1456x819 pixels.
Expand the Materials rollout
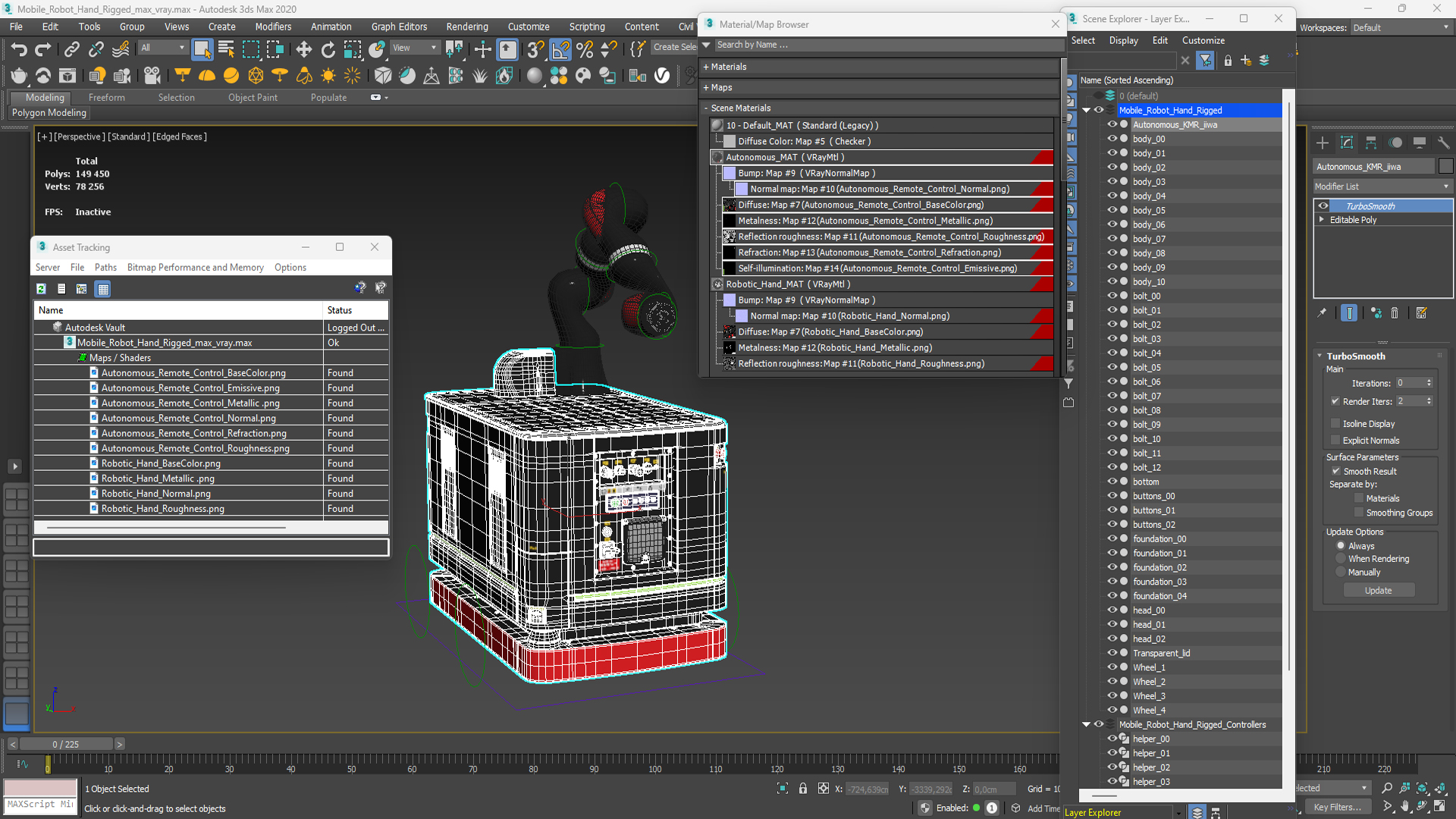728,67
